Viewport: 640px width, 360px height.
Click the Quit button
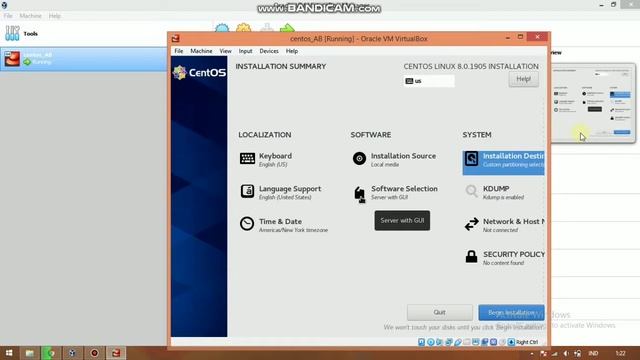tap(440, 312)
